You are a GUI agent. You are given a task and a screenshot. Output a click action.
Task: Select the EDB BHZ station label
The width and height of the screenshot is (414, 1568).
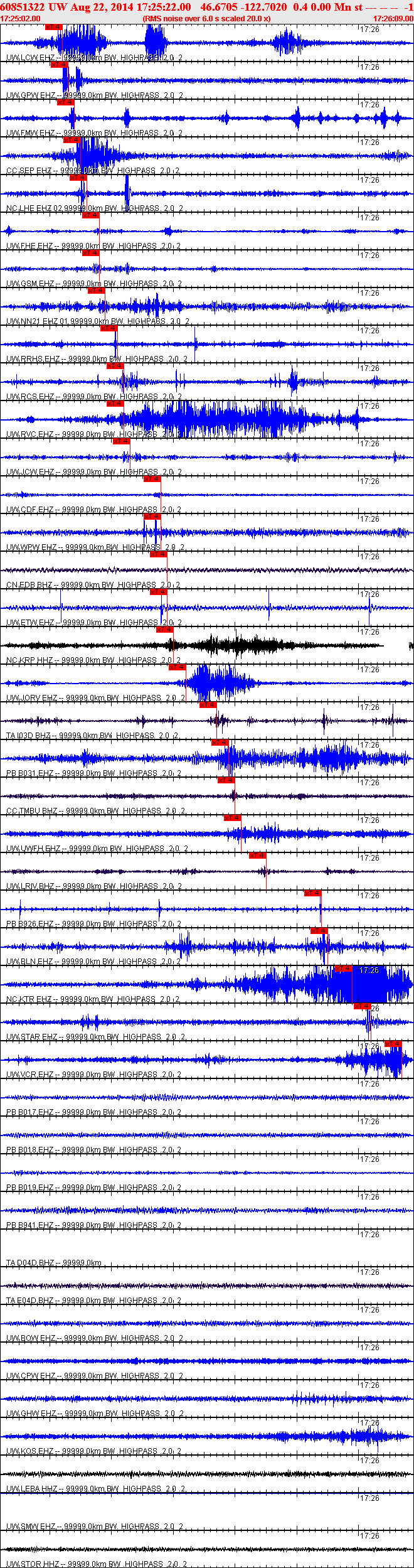tap(93, 585)
